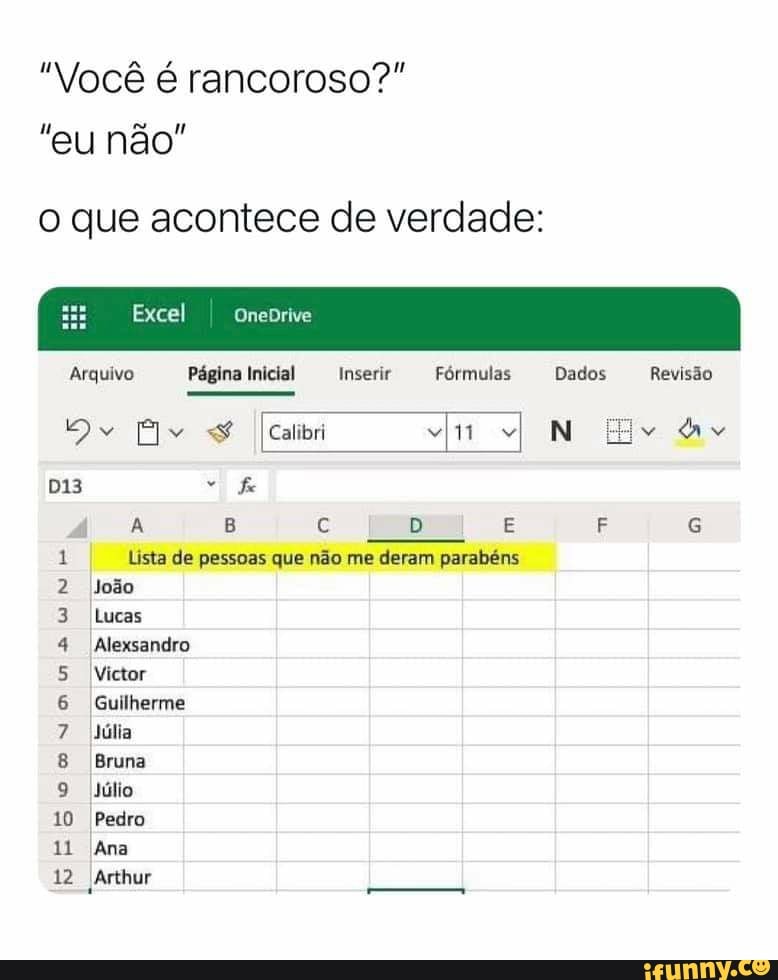
Task: Switch to the Dados ribbon tab
Action: pos(580,374)
